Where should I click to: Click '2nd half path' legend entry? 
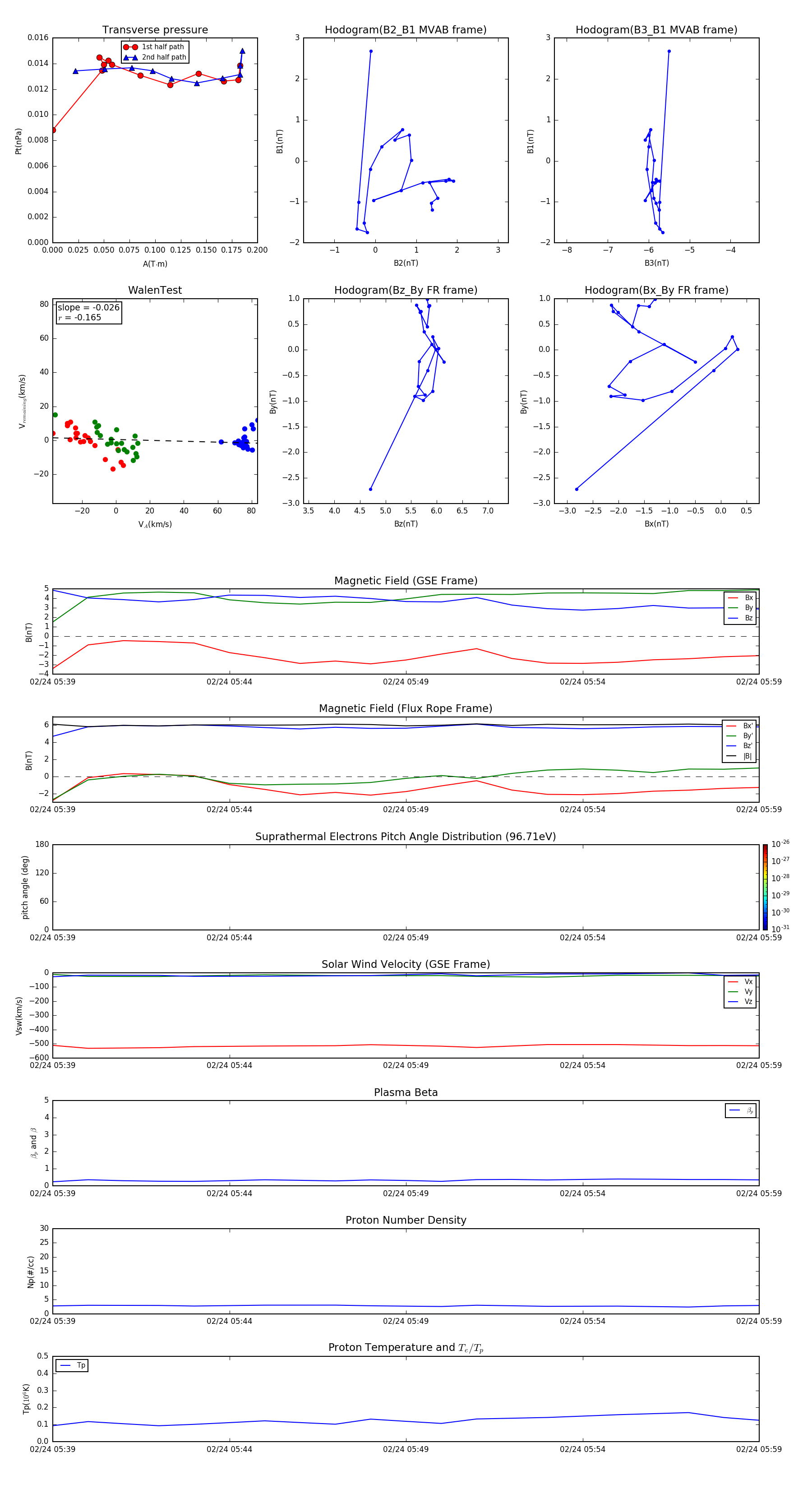coord(155,57)
